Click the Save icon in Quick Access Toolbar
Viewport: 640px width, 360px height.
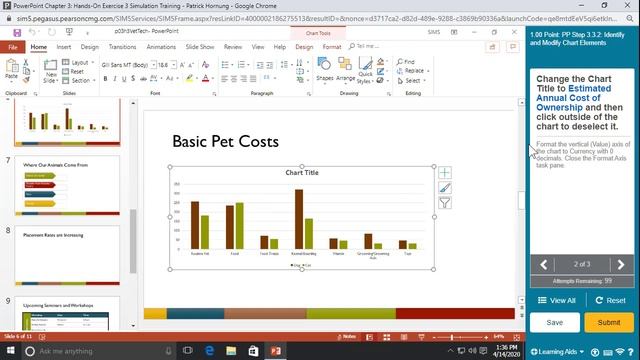17,33
